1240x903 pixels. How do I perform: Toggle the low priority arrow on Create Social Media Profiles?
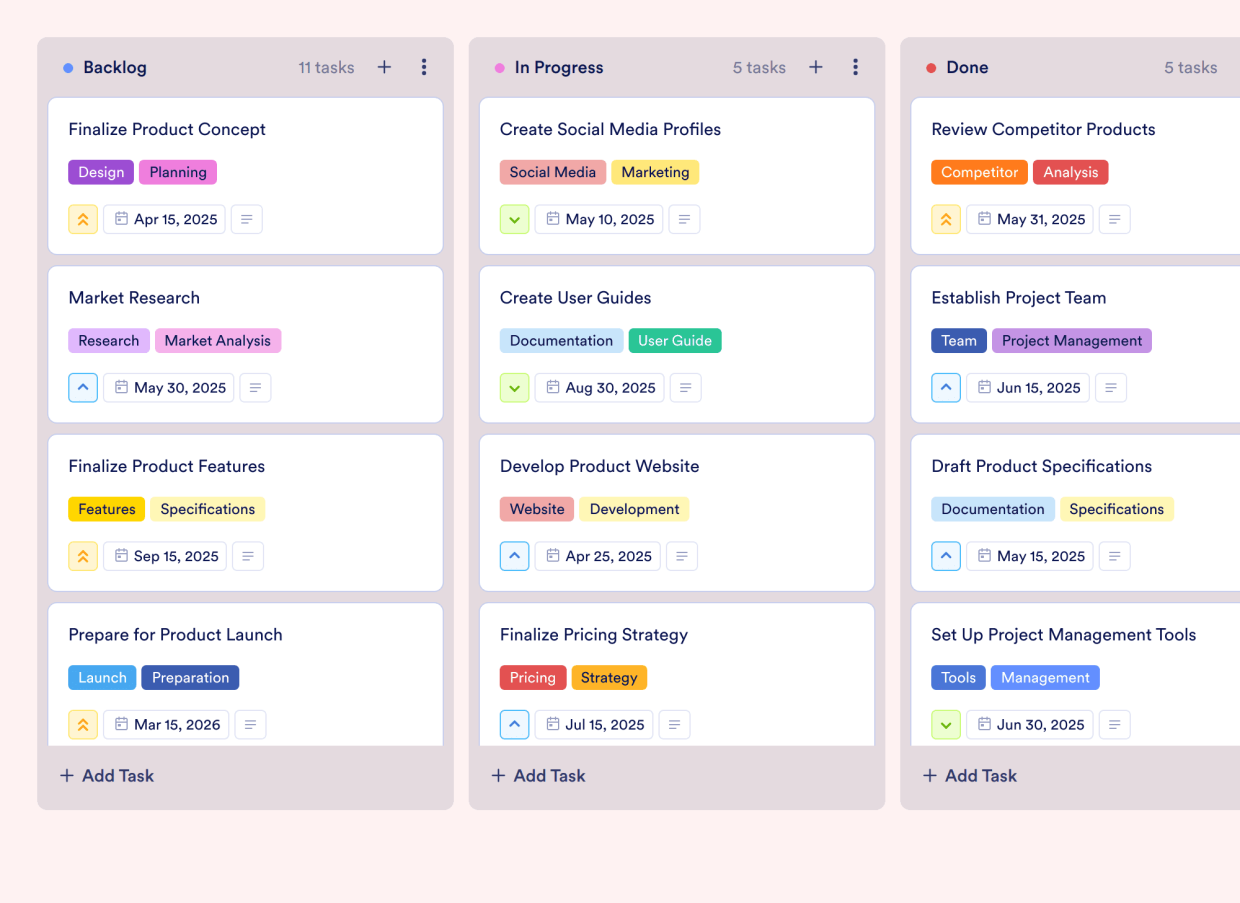tap(514, 219)
